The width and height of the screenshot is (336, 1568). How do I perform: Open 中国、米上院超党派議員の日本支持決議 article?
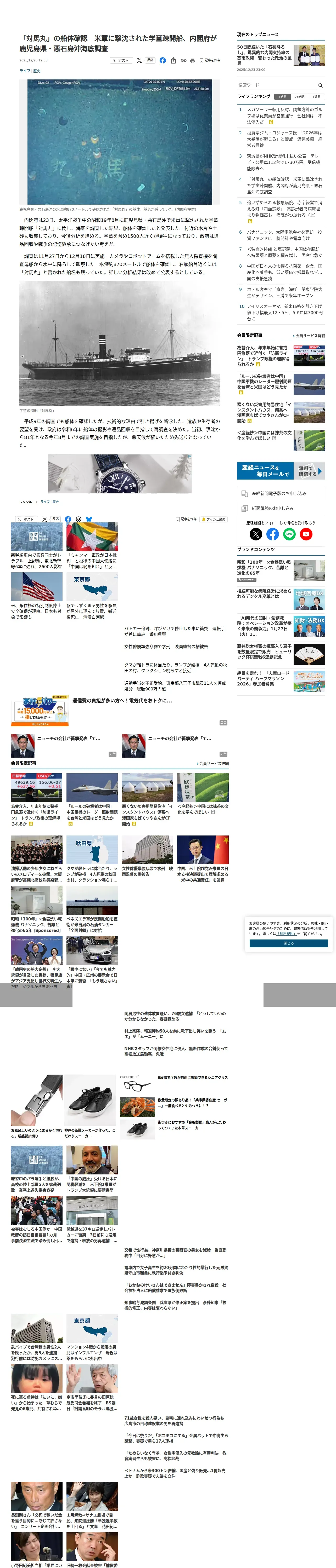pos(203,874)
